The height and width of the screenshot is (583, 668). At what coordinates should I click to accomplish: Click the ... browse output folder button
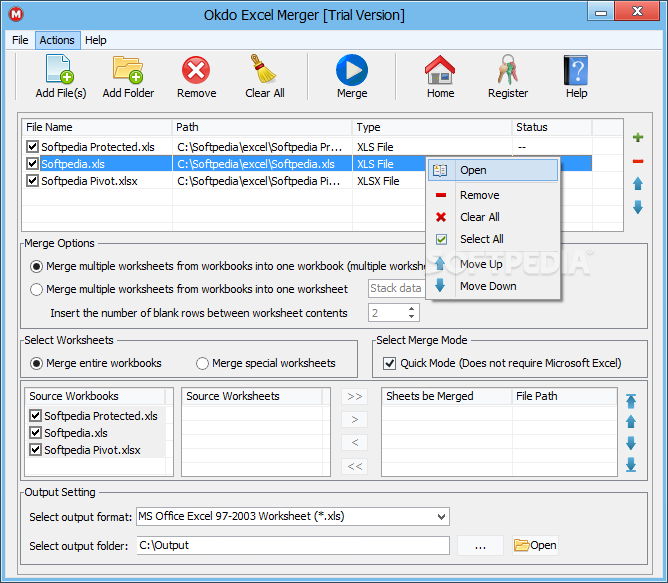click(480, 545)
